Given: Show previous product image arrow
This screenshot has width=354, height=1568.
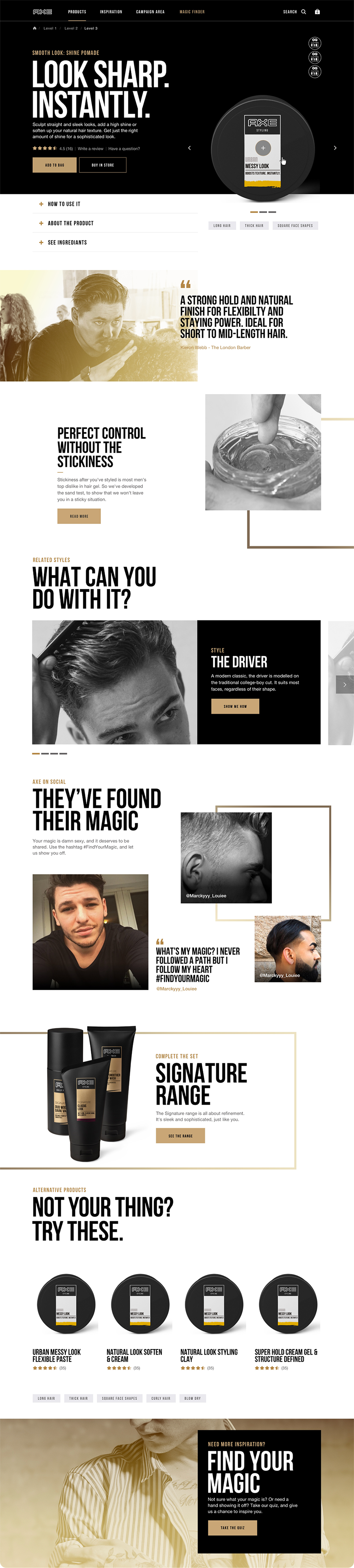Looking at the screenshot, I should (x=189, y=148).
